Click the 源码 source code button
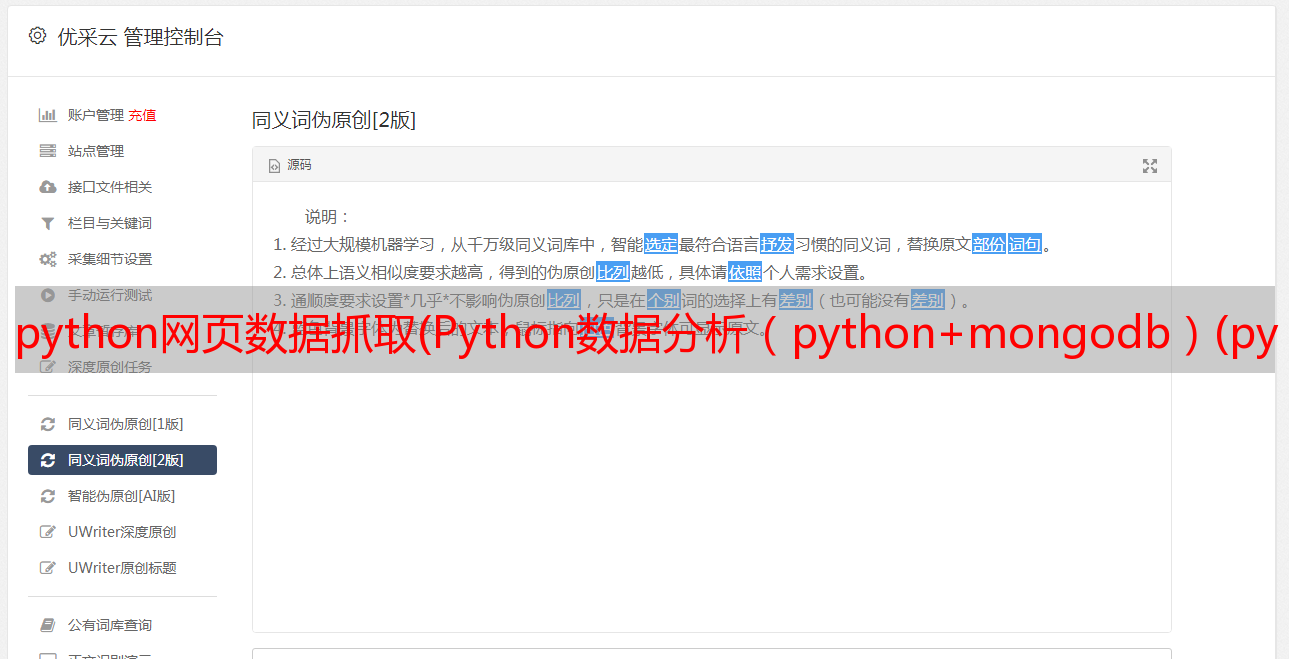The width and height of the screenshot is (1289, 659). [x=290, y=165]
